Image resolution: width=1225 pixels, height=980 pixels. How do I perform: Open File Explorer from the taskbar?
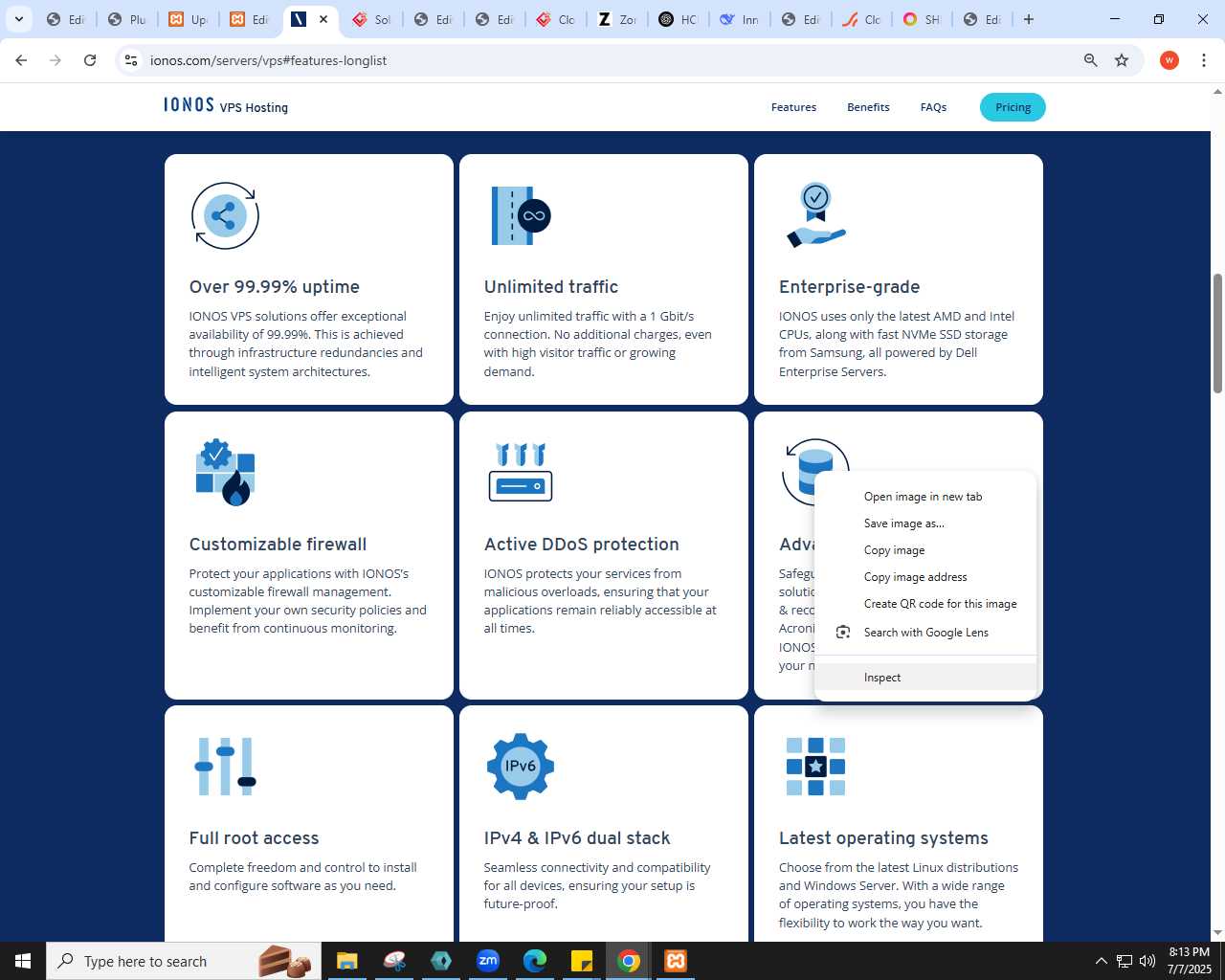[x=346, y=961]
